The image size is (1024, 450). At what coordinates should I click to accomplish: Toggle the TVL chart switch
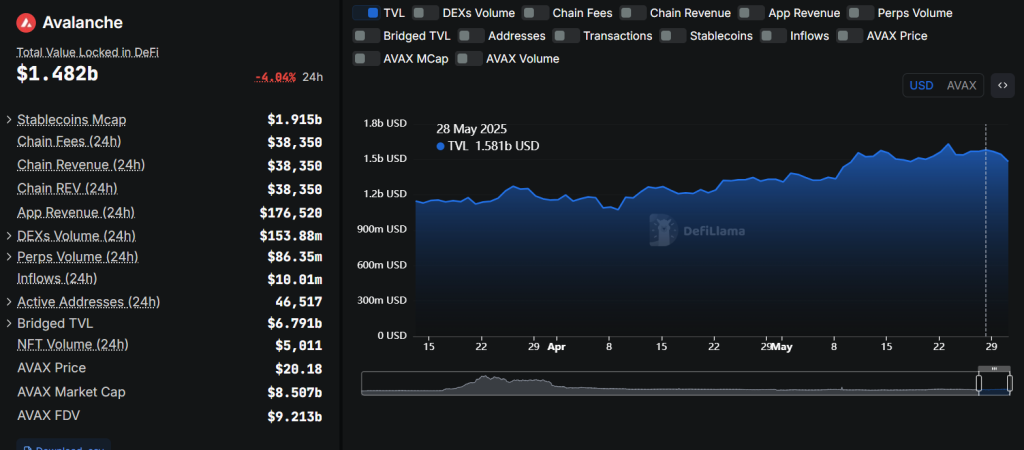pyautogui.click(x=366, y=13)
